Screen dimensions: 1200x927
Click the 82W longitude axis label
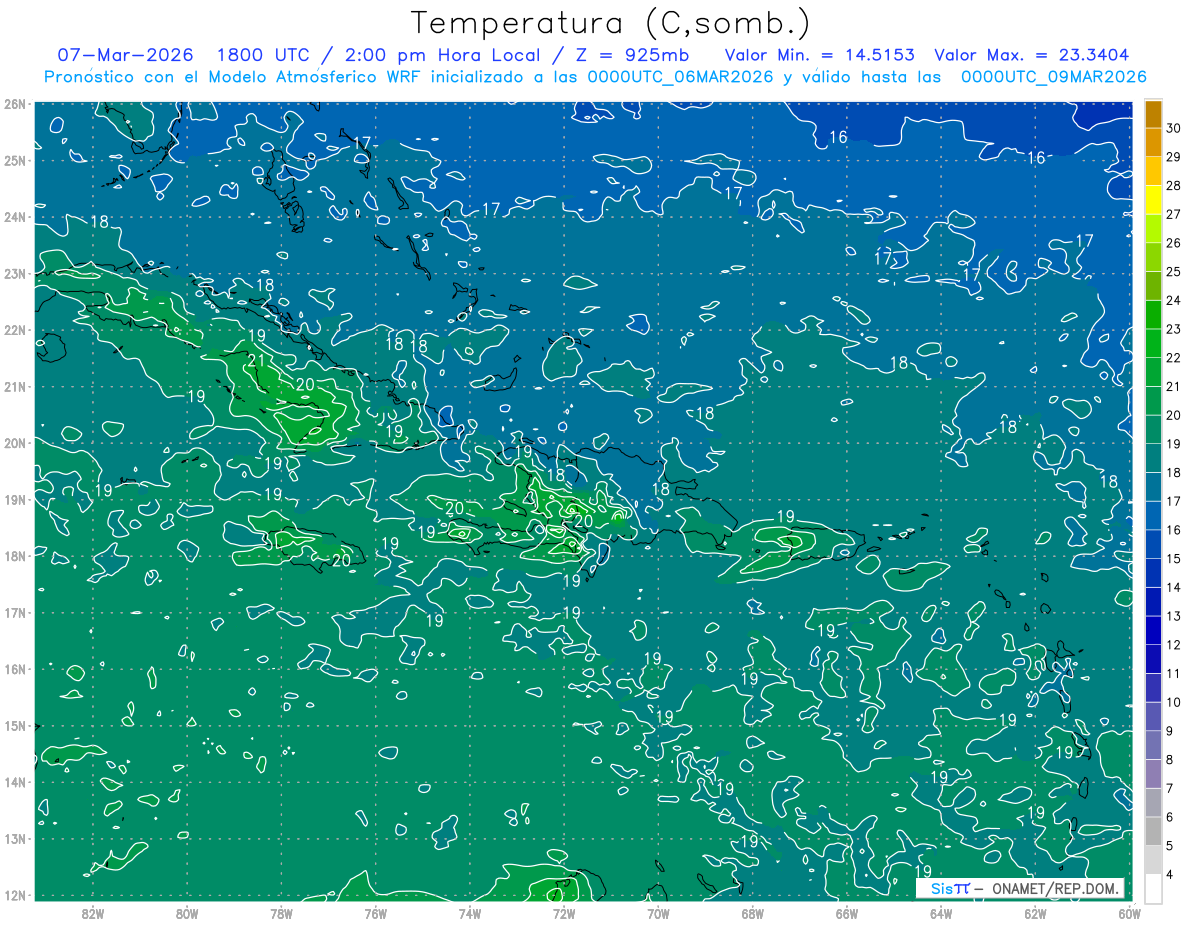pyautogui.click(x=93, y=914)
